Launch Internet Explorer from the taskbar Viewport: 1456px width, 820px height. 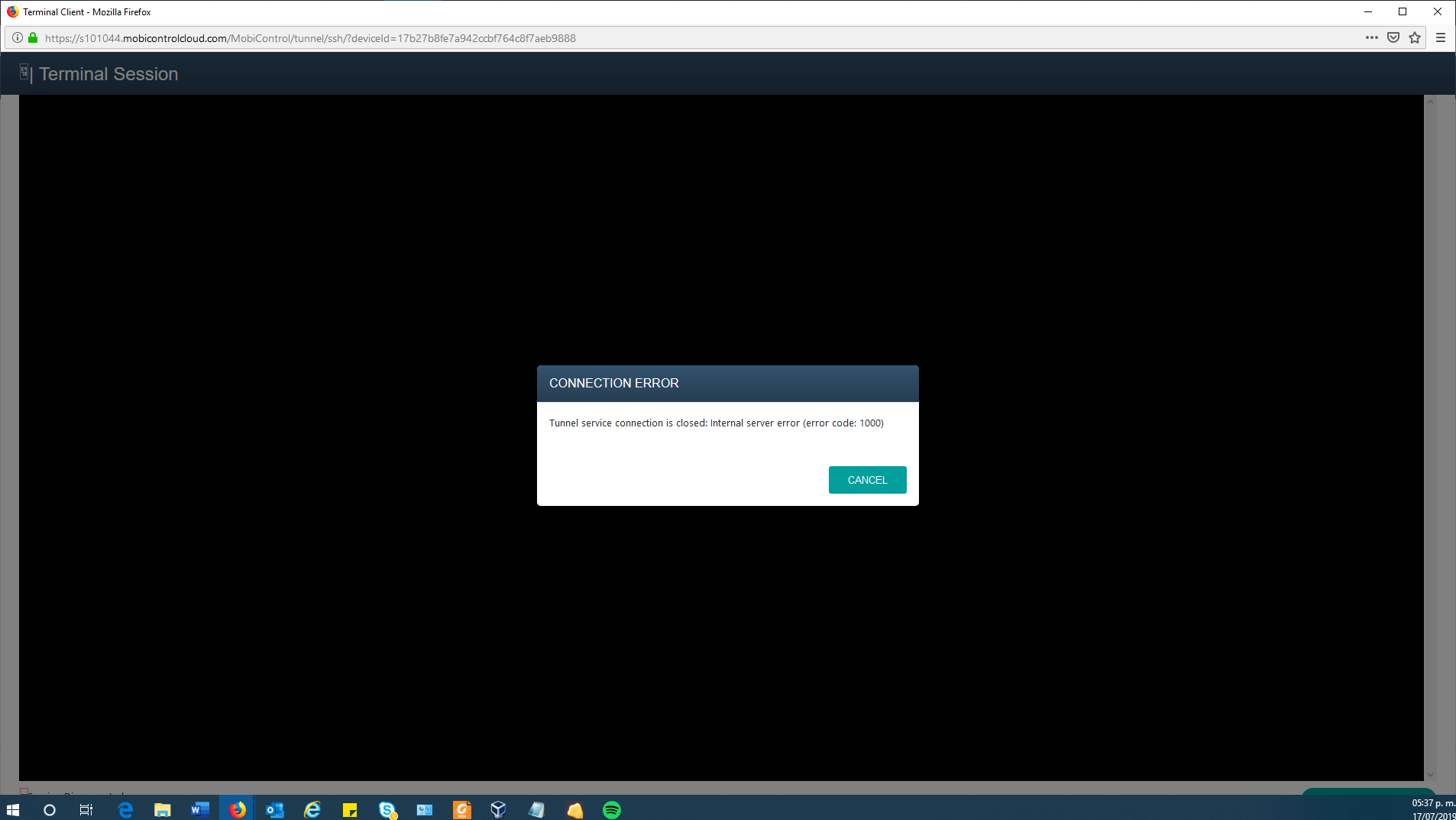(x=312, y=809)
